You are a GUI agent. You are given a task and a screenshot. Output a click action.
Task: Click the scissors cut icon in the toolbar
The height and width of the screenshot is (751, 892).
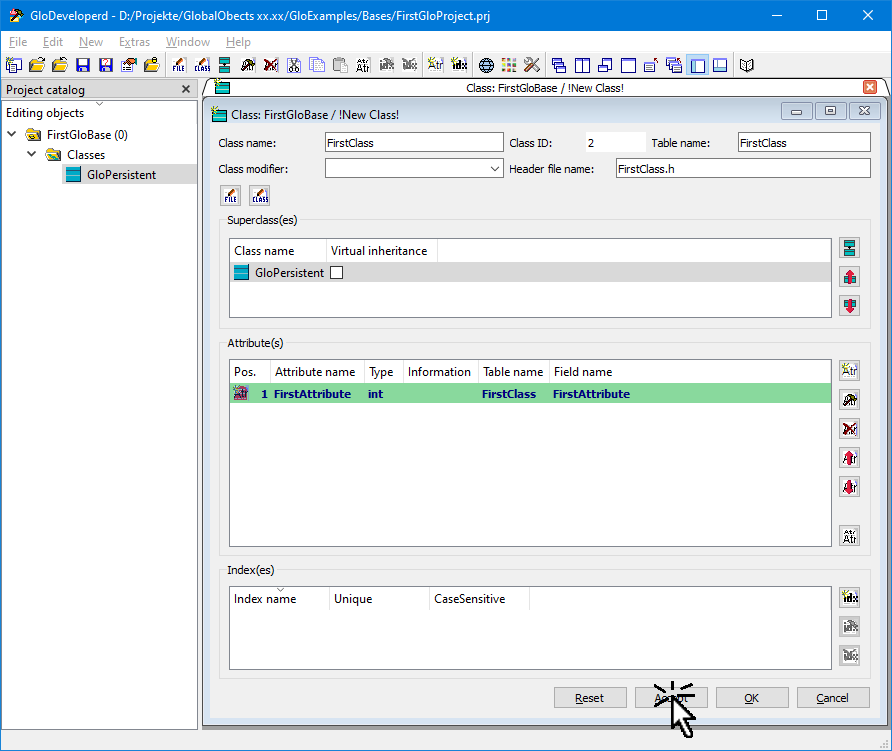[x=294, y=66]
